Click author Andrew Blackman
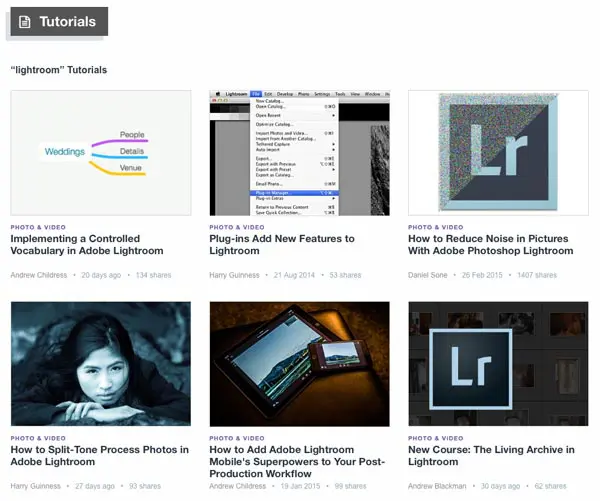Screen dimensions: 600x501 (x=437, y=486)
